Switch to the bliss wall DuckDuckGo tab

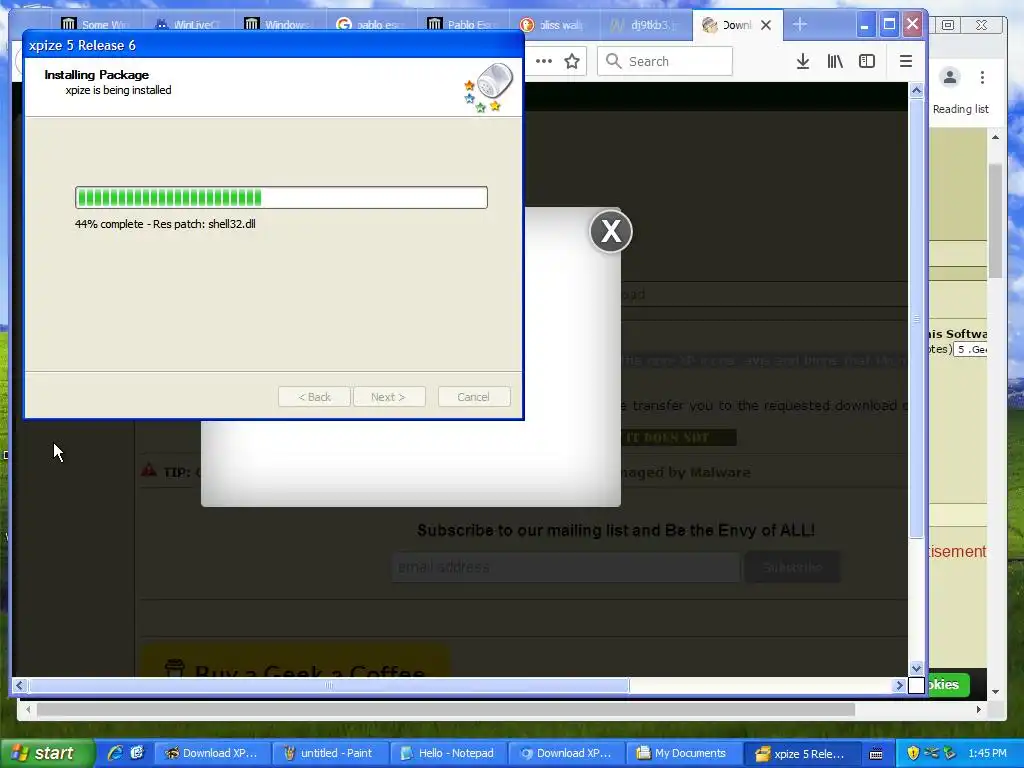click(x=553, y=25)
